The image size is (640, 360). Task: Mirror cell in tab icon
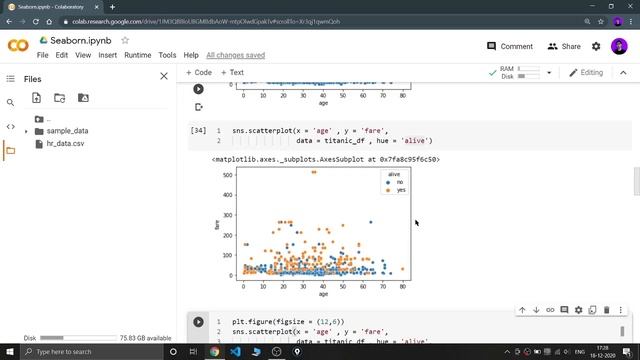pyautogui.click(x=592, y=310)
